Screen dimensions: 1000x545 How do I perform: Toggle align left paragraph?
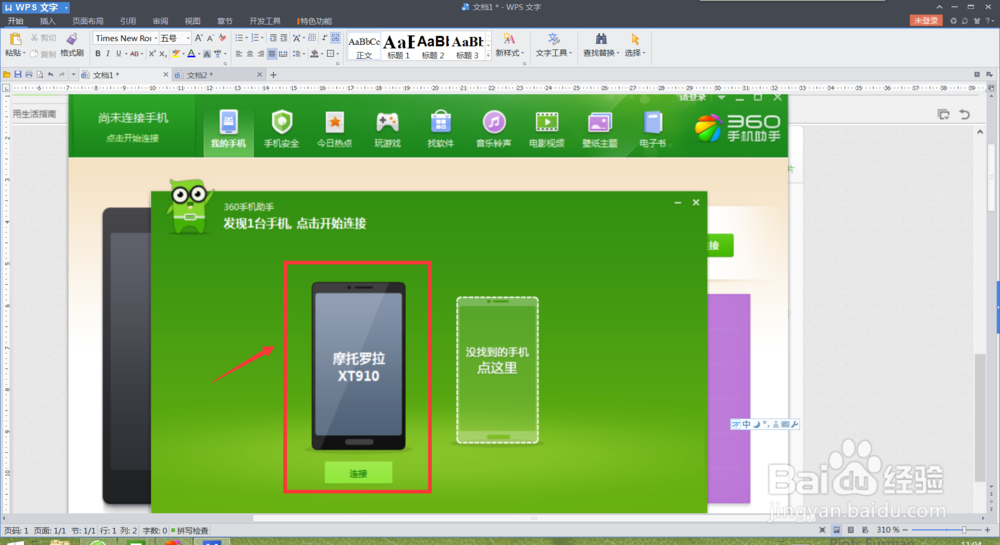pyautogui.click(x=239, y=54)
